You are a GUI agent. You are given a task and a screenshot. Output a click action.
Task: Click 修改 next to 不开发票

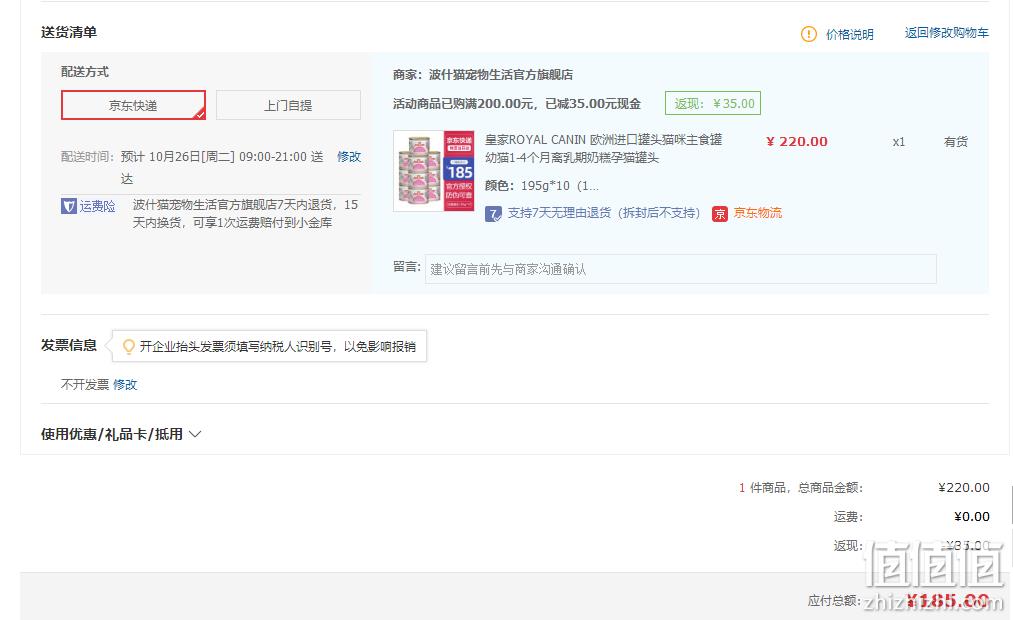pyautogui.click(x=125, y=385)
